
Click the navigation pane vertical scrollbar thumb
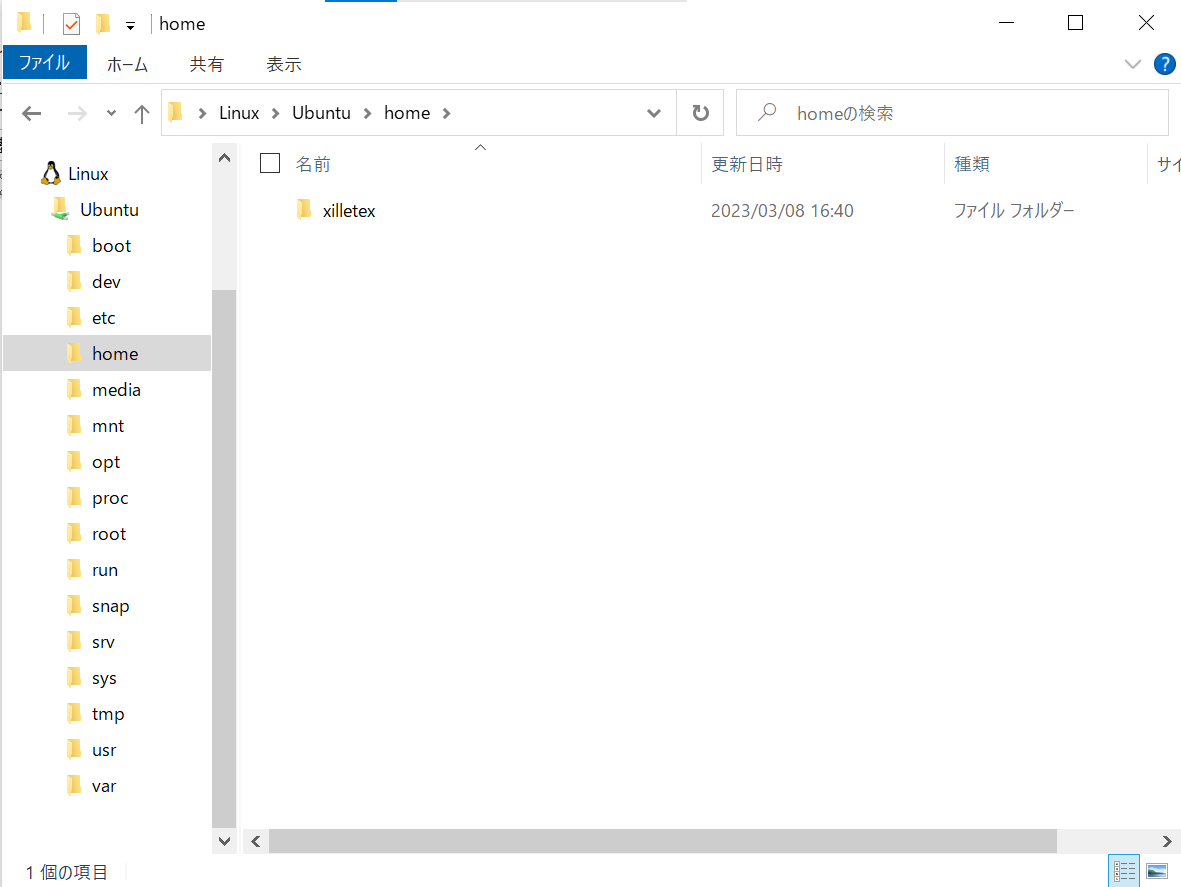point(224,559)
